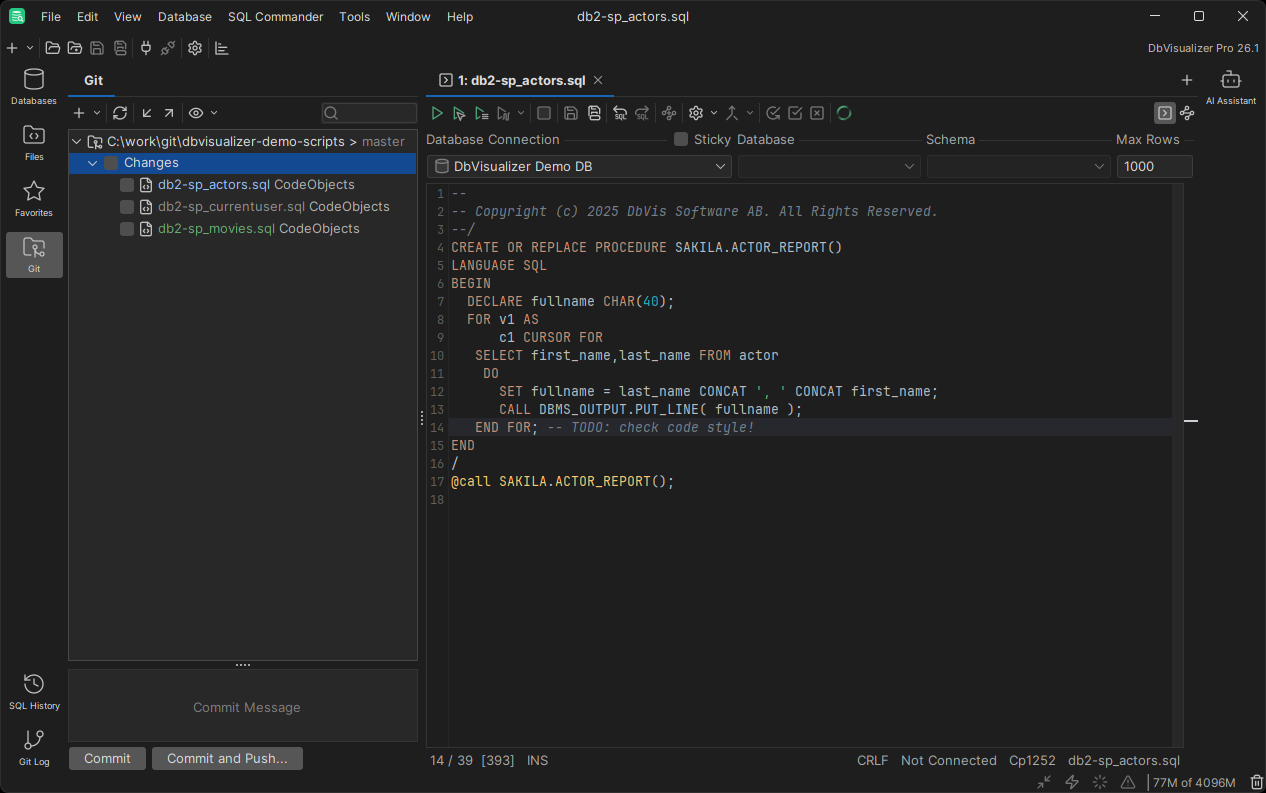Image resolution: width=1266 pixels, height=793 pixels.
Task: Enable the Sticky checkbox
Action: tap(681, 139)
